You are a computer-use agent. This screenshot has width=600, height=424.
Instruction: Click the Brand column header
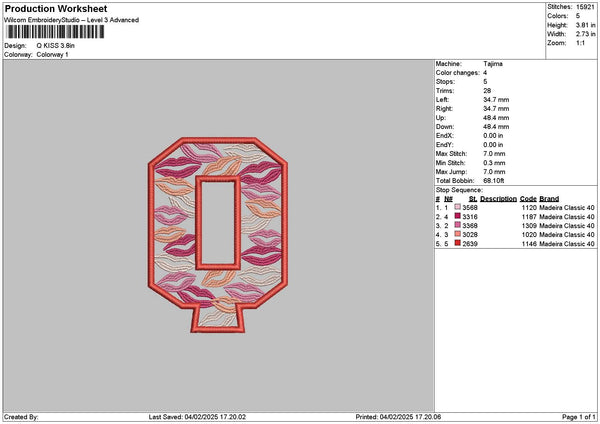pos(549,199)
